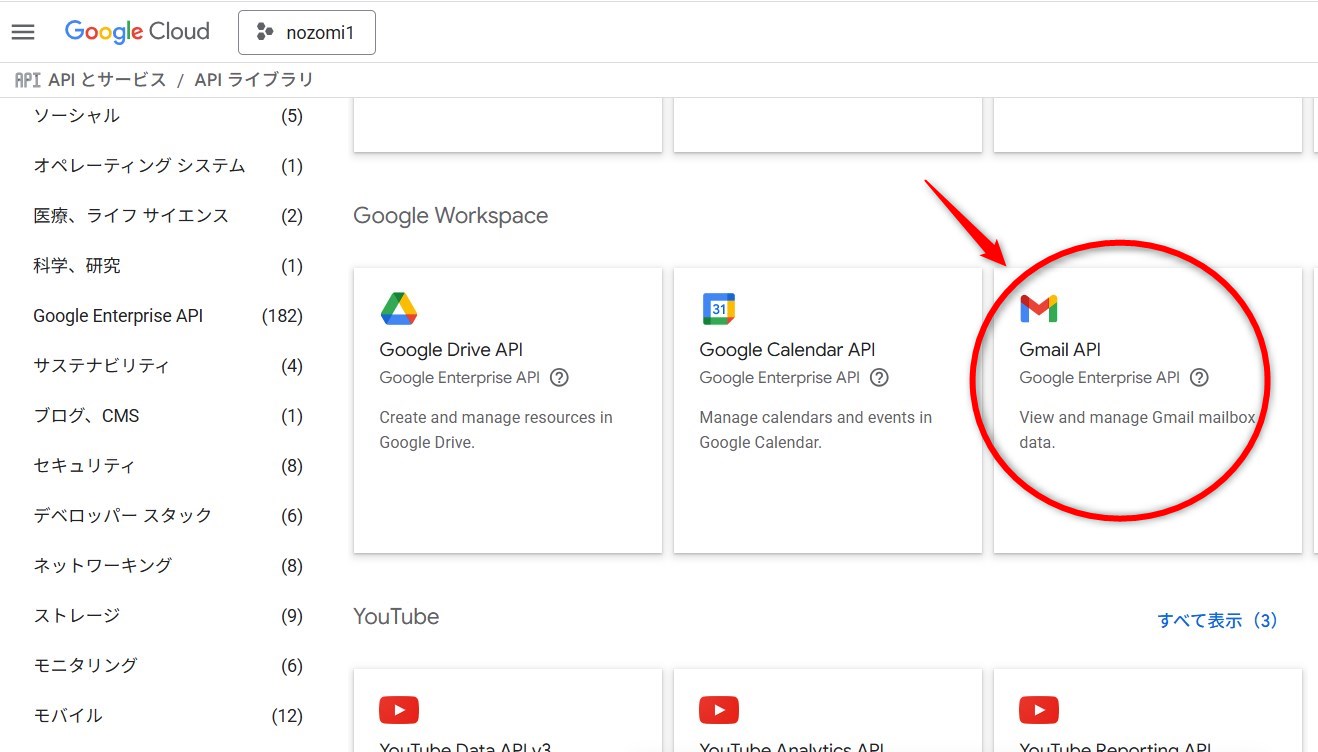The image size is (1318, 752).
Task: Open the Google Drive API card title
Action: pyautogui.click(x=451, y=350)
